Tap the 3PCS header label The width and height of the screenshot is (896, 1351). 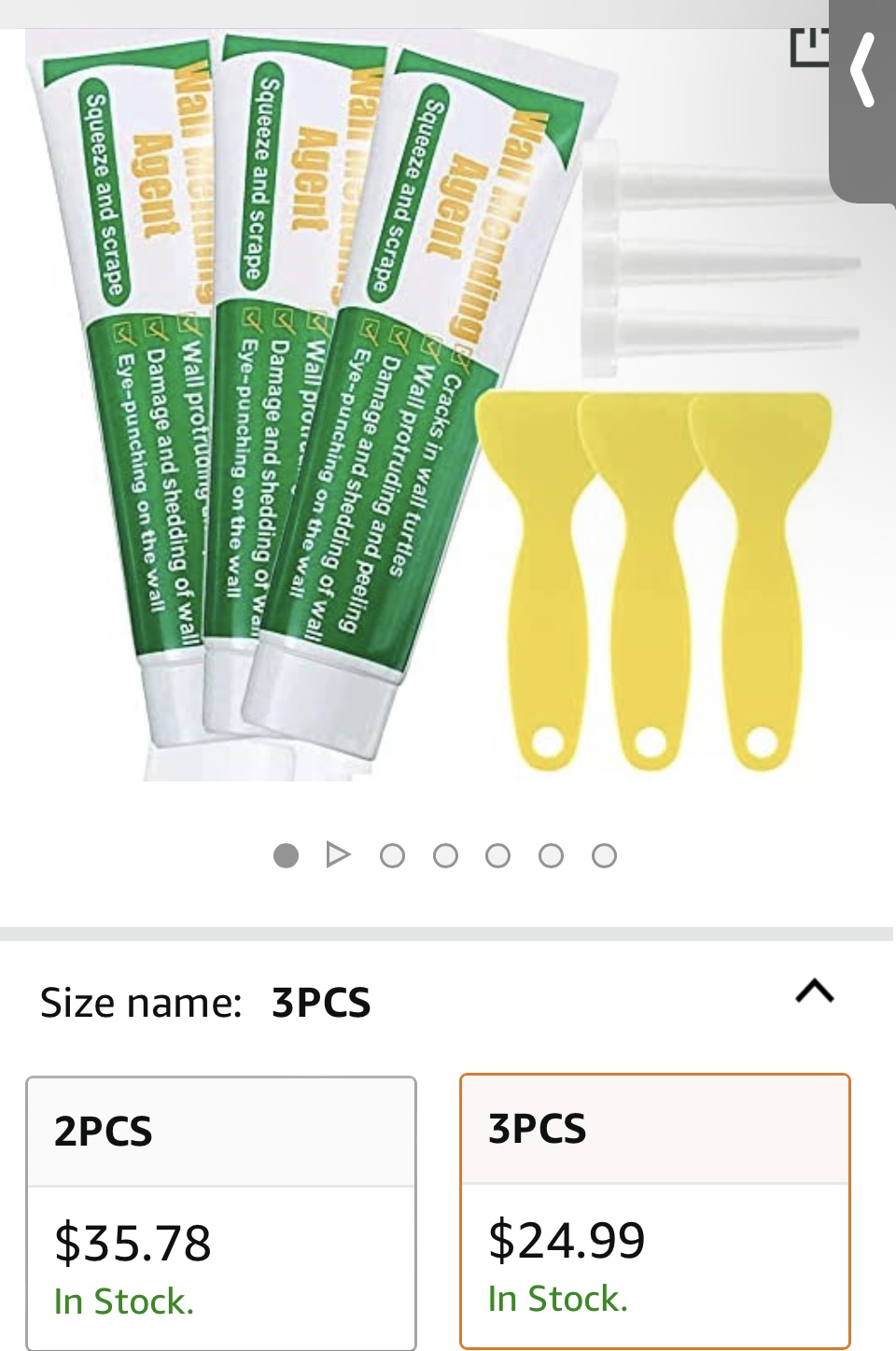tap(538, 1129)
